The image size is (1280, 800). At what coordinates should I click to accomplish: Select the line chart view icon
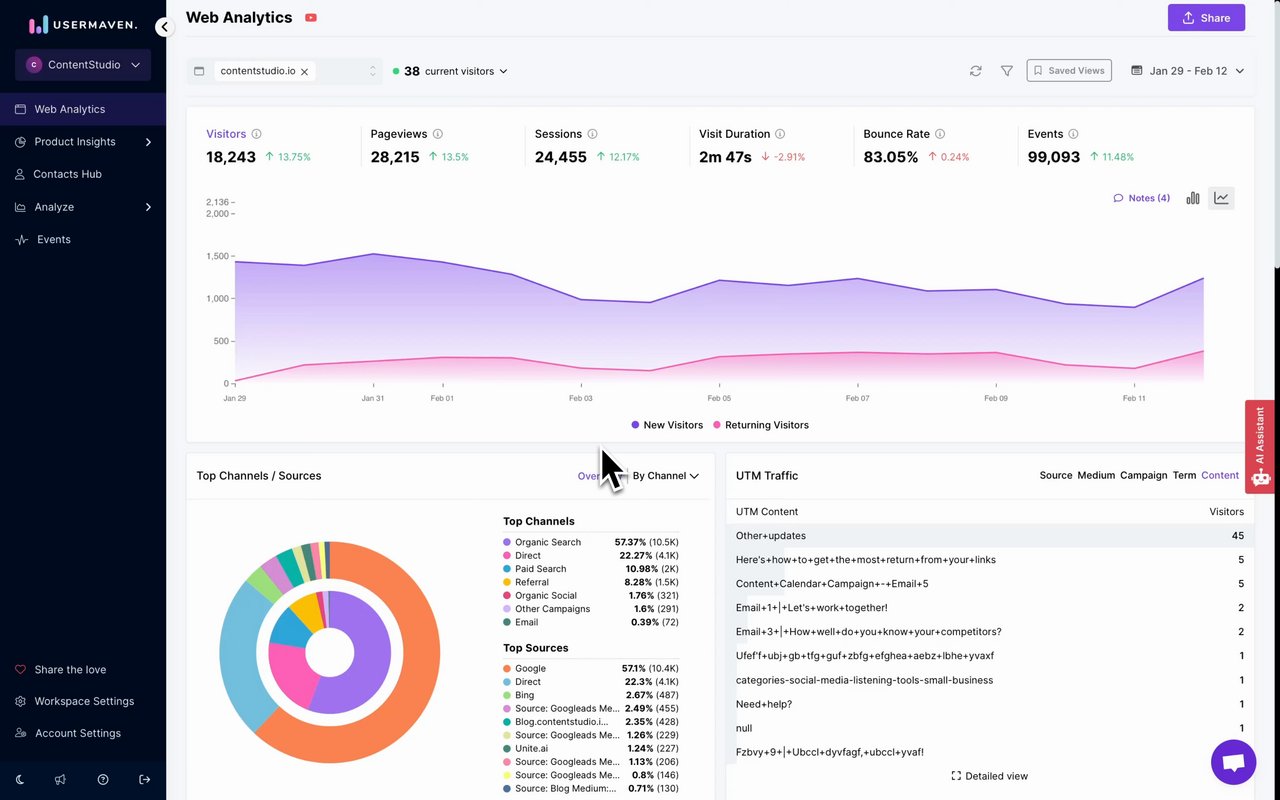[x=1221, y=198]
